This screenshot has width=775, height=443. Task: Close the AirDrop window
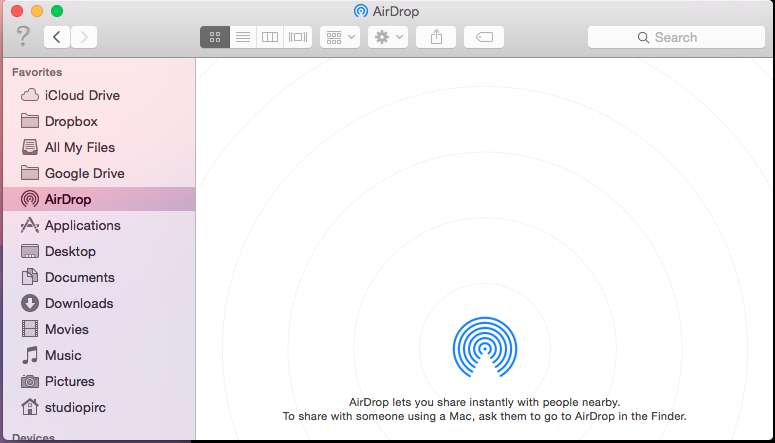[17, 11]
